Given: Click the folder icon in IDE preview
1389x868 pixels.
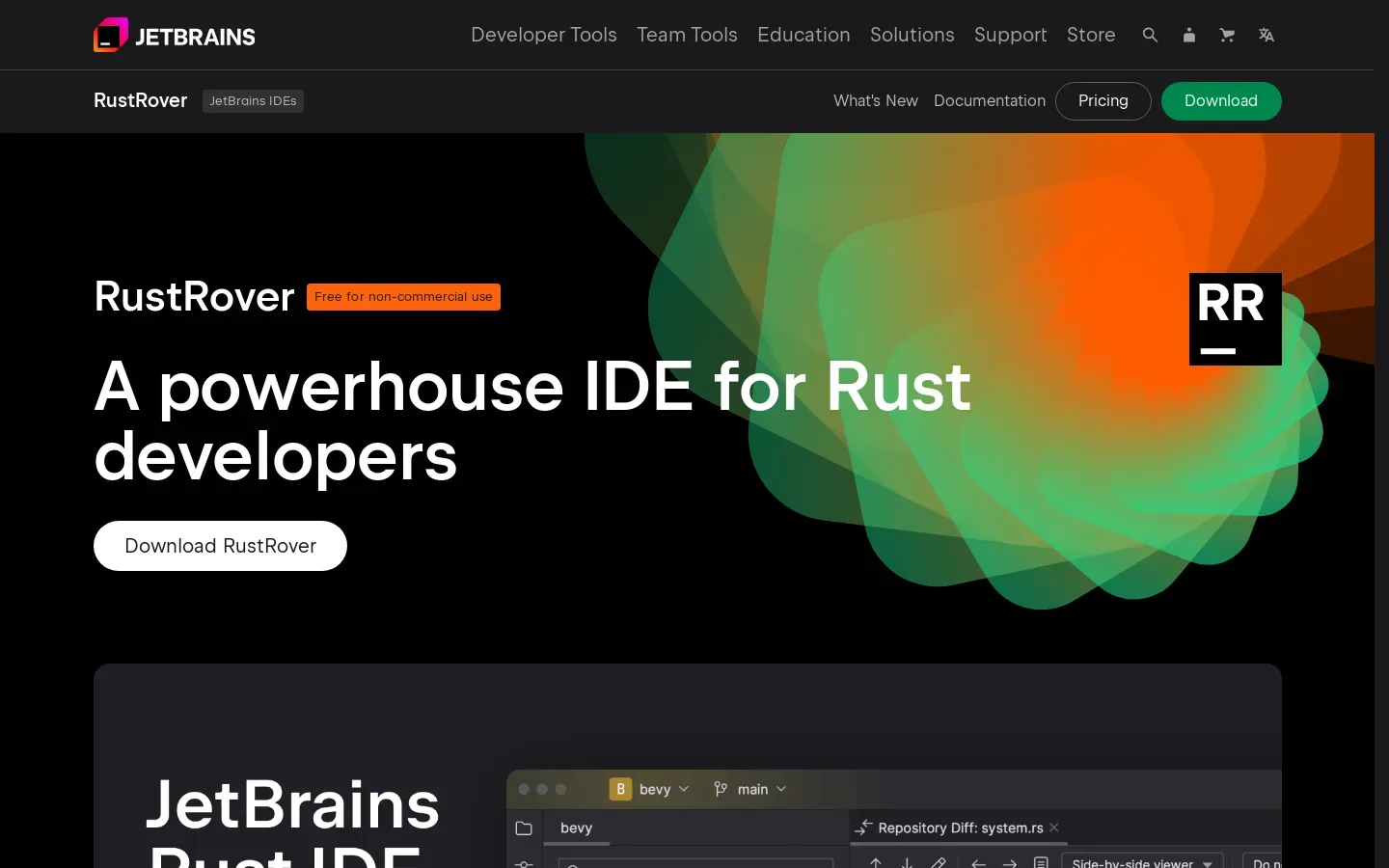Looking at the screenshot, I should 524,828.
